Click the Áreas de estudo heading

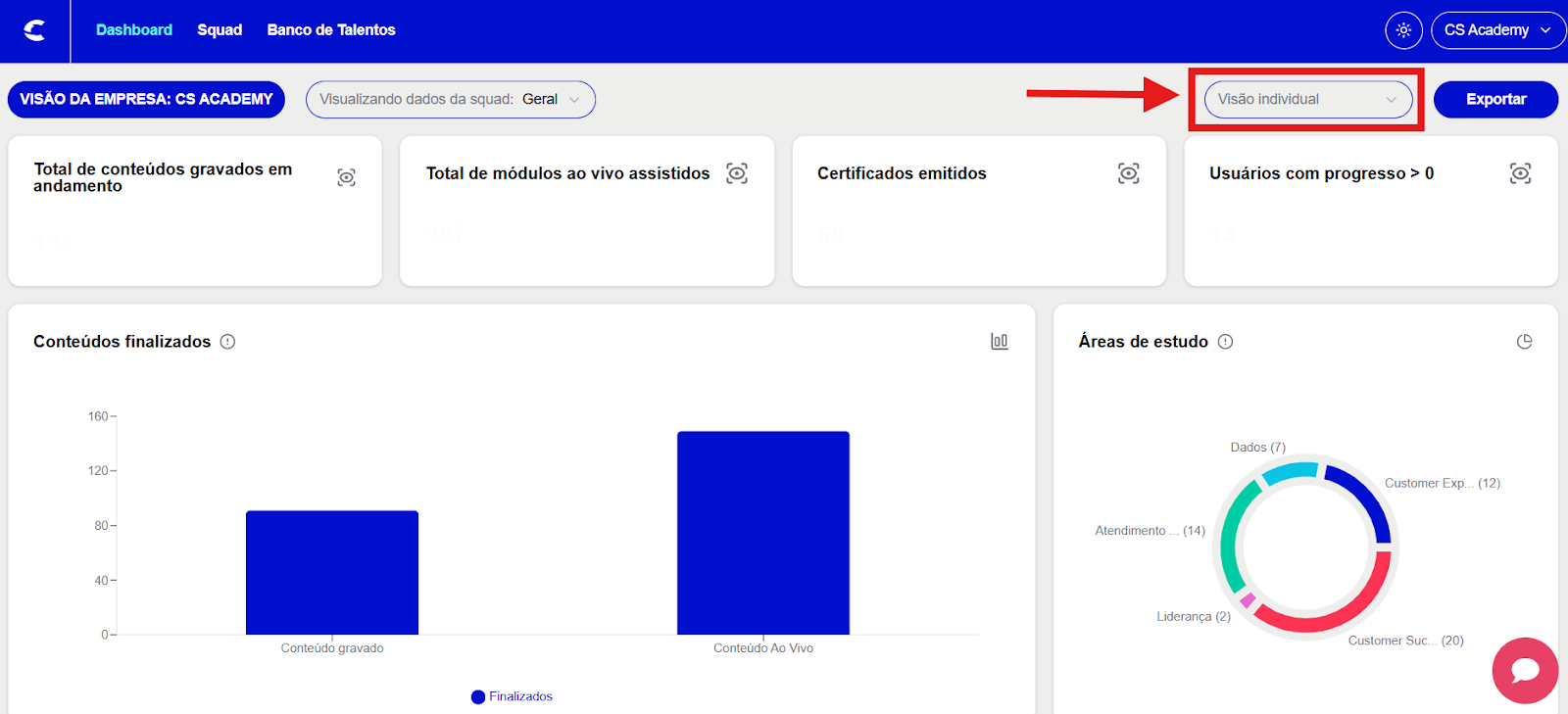click(x=1144, y=342)
